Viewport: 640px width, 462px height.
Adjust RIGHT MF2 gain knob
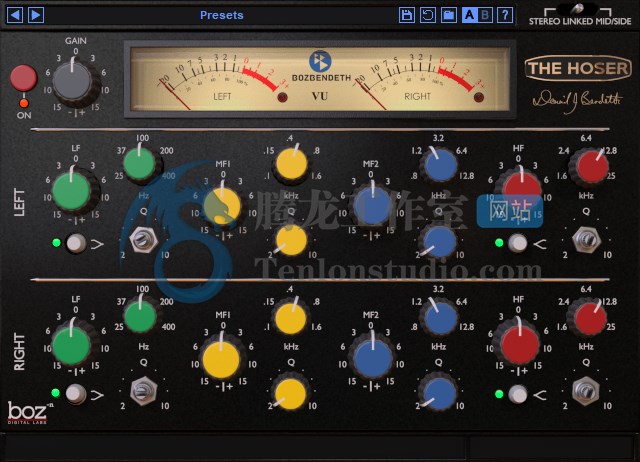point(372,358)
